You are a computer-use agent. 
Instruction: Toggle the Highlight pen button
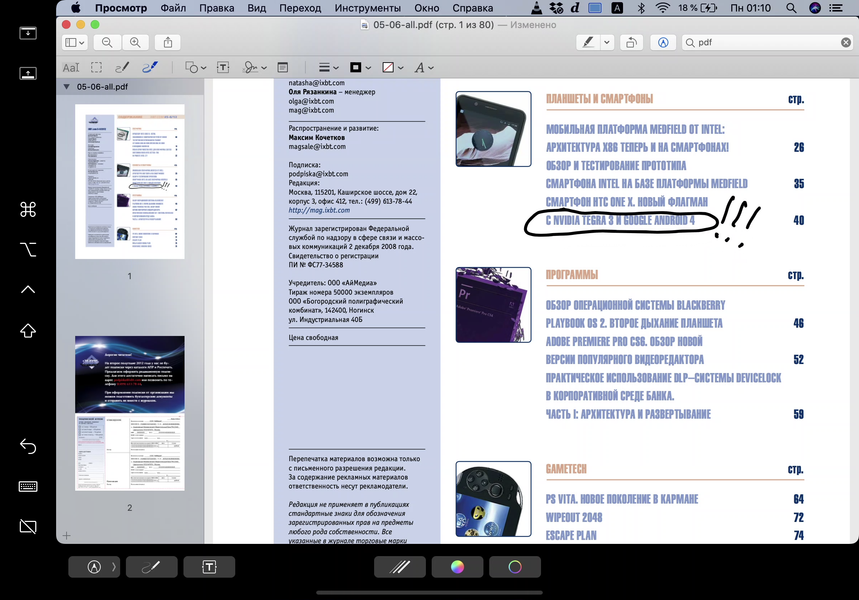pos(588,42)
